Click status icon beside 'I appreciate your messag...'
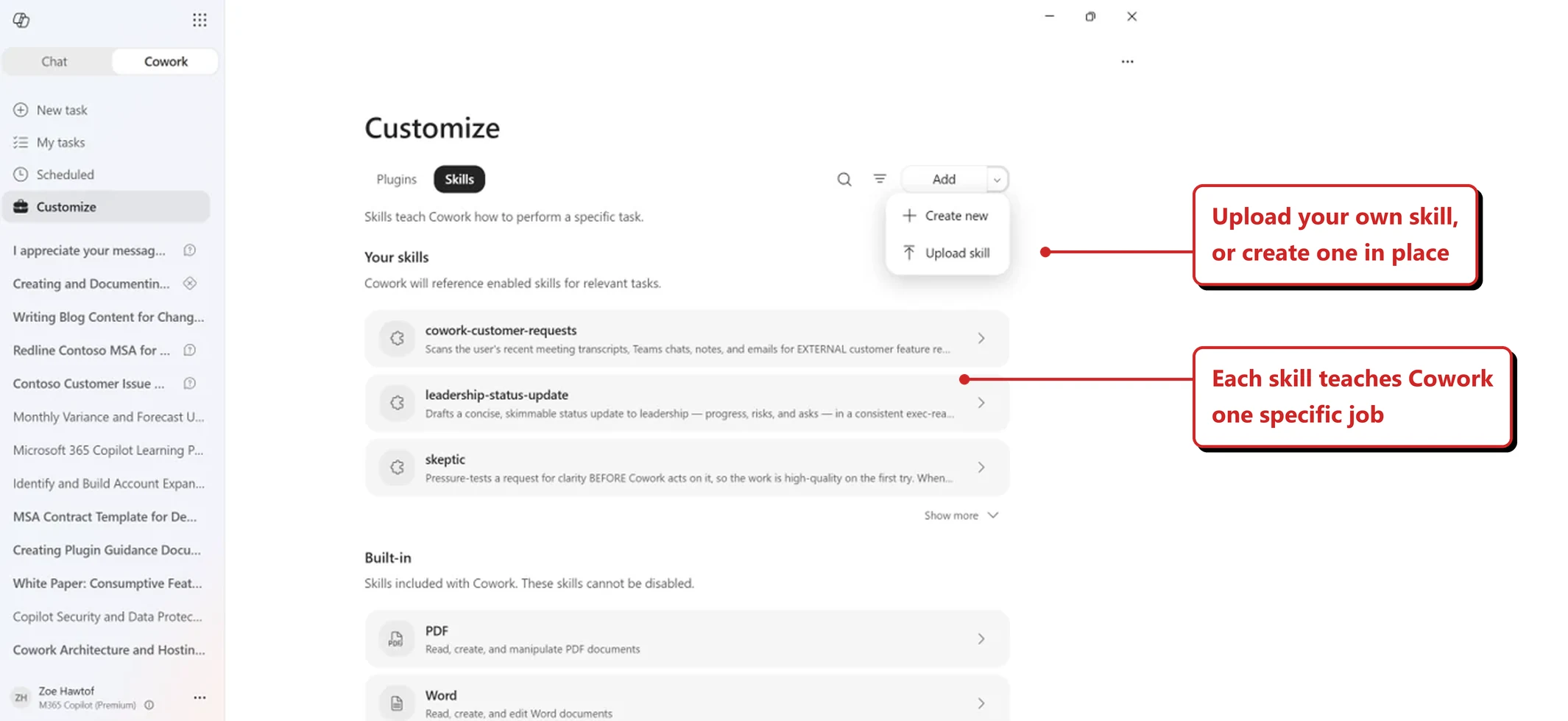The image size is (1568, 721). tap(190, 250)
